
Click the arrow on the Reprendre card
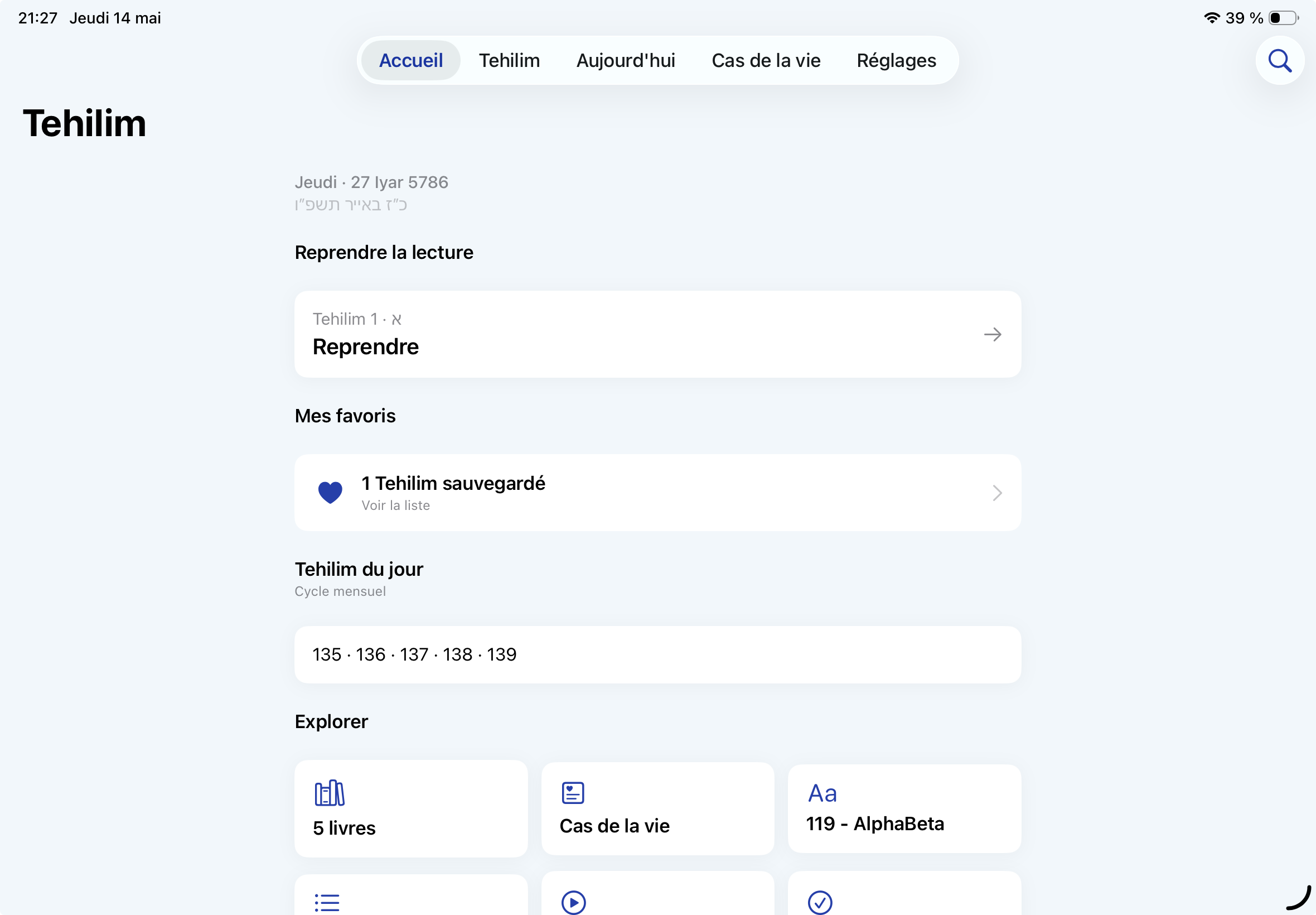pos(993,334)
